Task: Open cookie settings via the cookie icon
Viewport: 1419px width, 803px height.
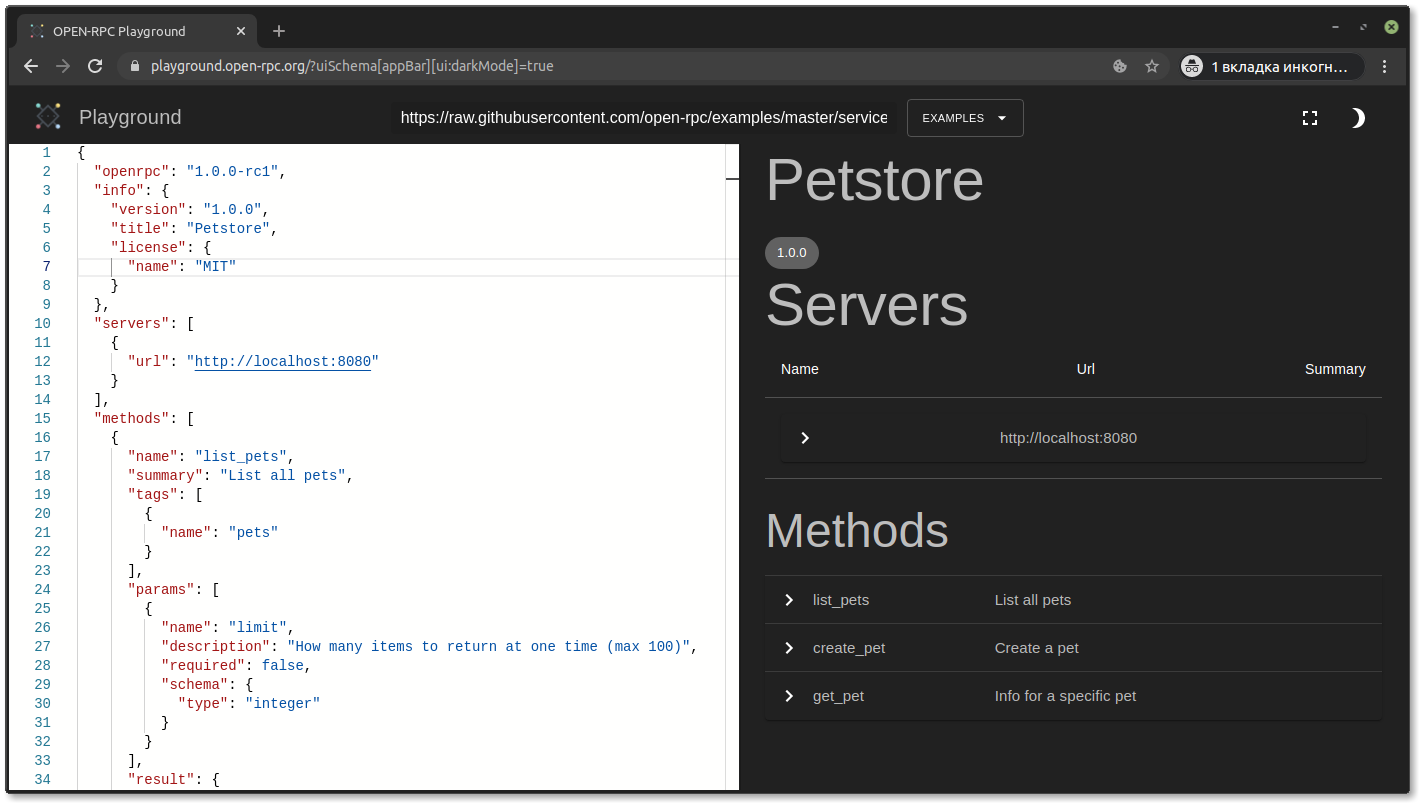Action: click(1119, 66)
